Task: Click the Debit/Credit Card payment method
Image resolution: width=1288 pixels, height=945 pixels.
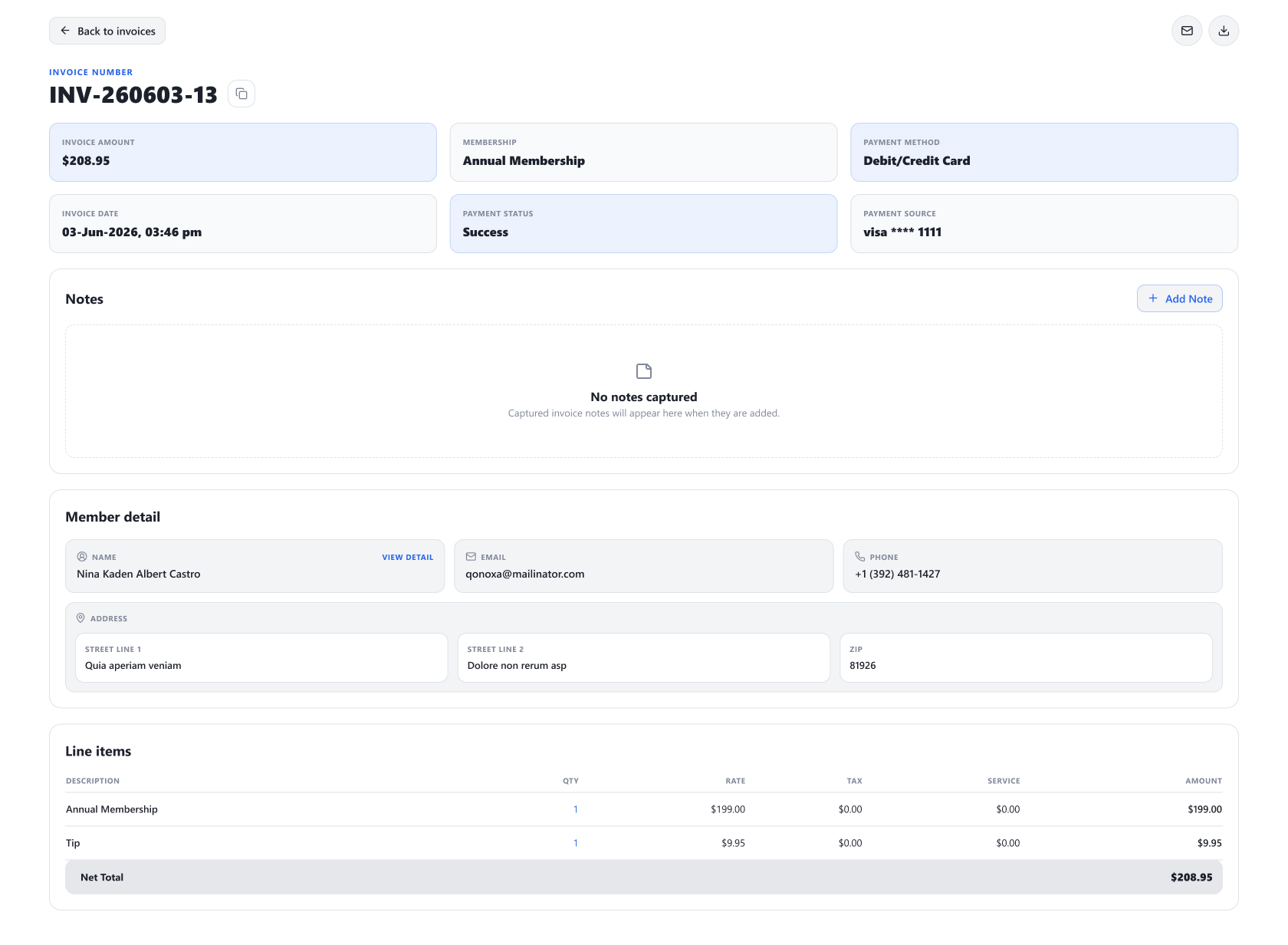Action: click(x=916, y=160)
